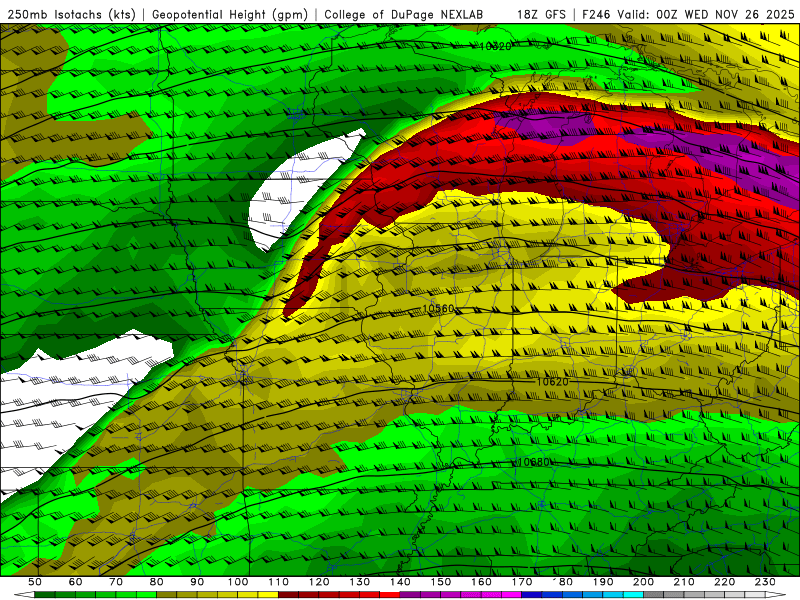Pick the dark maroon swatch starting at 110
800x600 pixels.
click(x=288, y=594)
